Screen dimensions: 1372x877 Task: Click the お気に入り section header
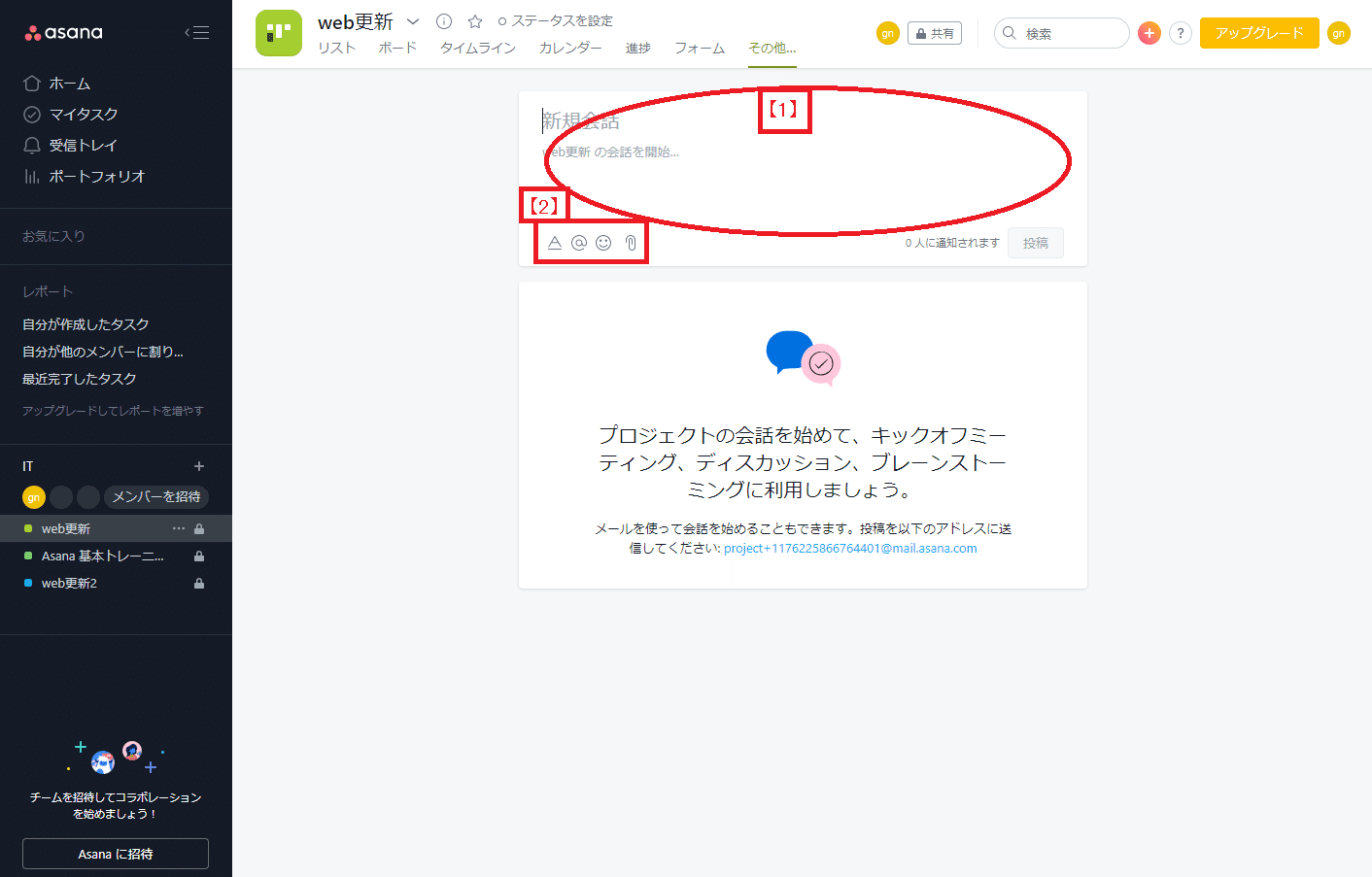click(53, 236)
